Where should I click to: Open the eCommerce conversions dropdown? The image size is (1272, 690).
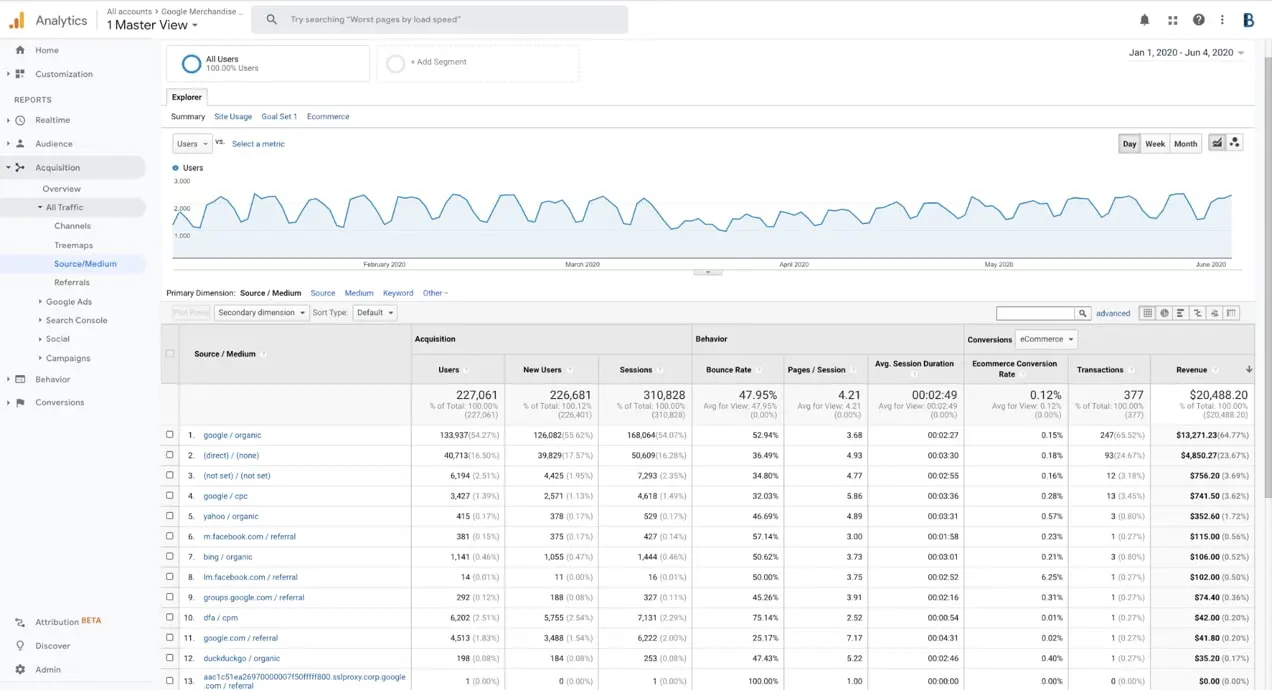coord(1046,339)
